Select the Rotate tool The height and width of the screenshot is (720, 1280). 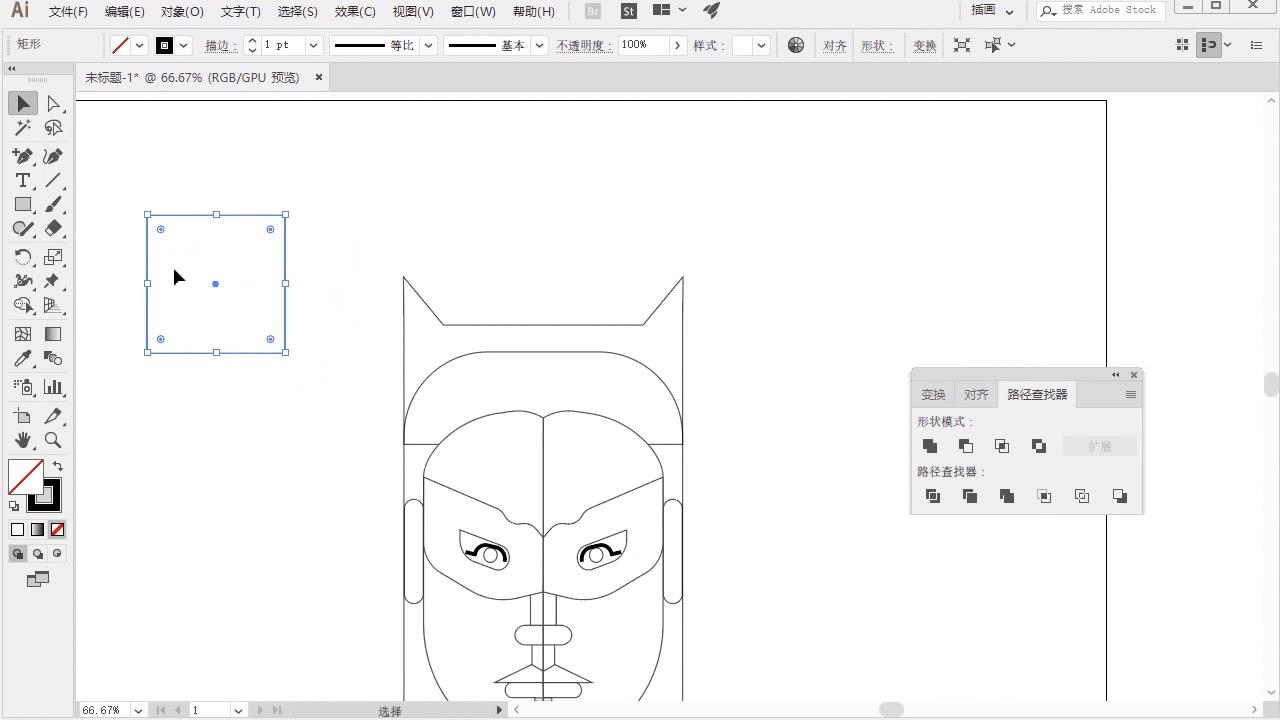[x=23, y=258]
